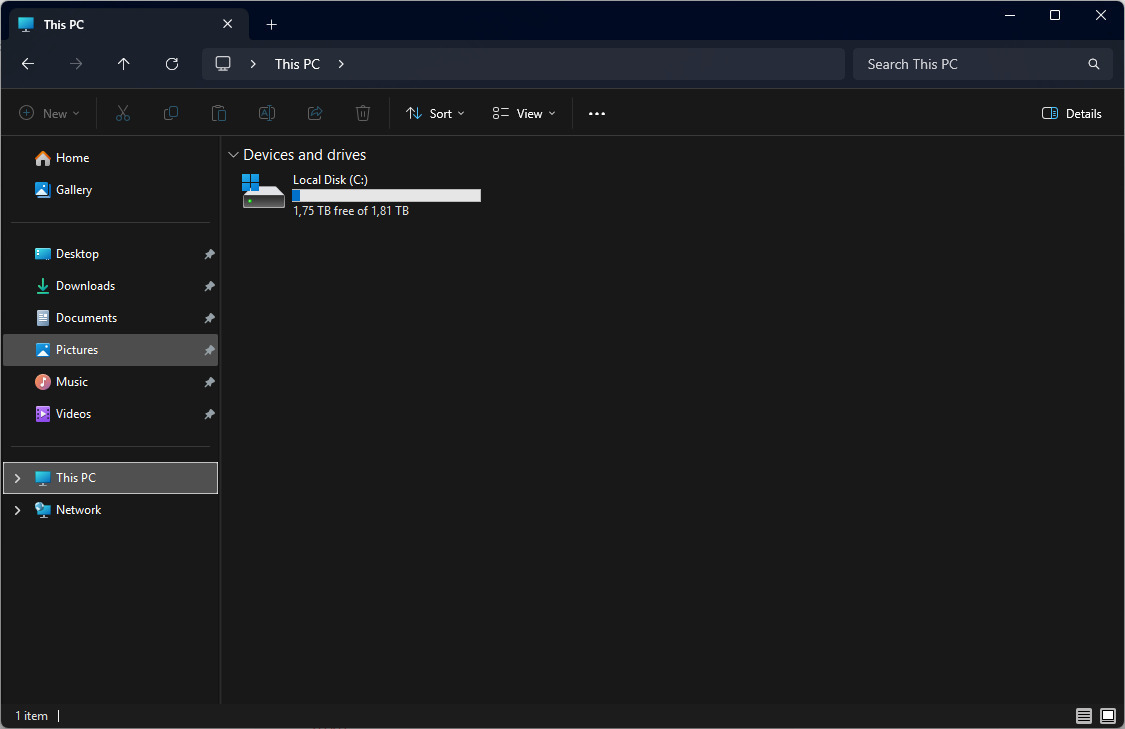The width and height of the screenshot is (1125, 729).
Task: Maximize the File Explorer window
Action: (1055, 15)
